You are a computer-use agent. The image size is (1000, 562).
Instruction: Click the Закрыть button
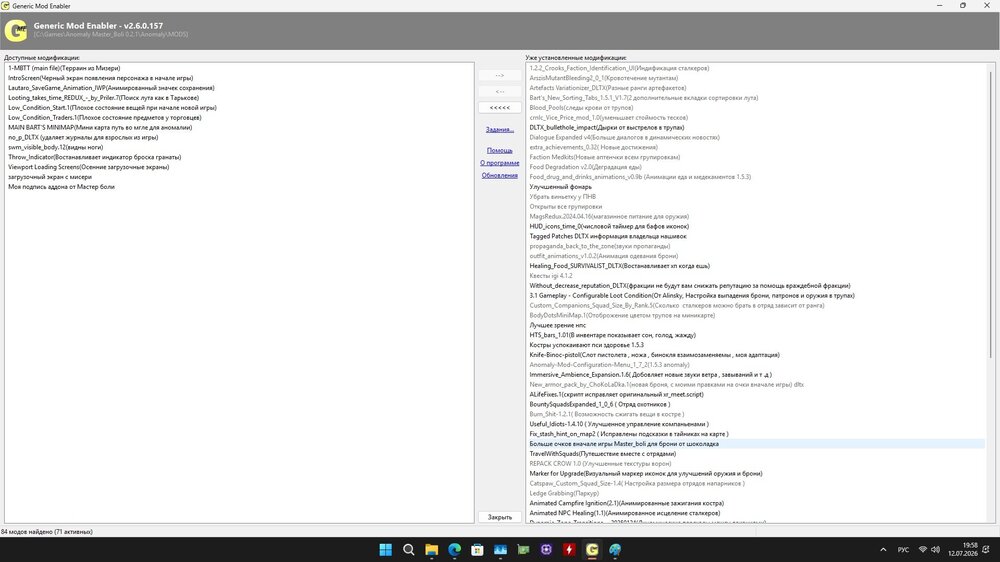point(499,517)
